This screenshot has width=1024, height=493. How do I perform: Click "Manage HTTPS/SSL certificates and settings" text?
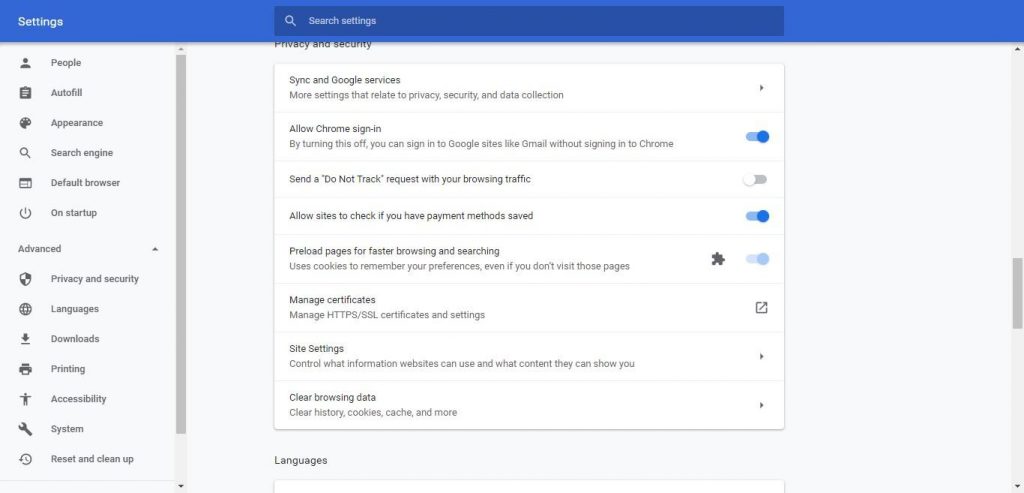pos(387,315)
